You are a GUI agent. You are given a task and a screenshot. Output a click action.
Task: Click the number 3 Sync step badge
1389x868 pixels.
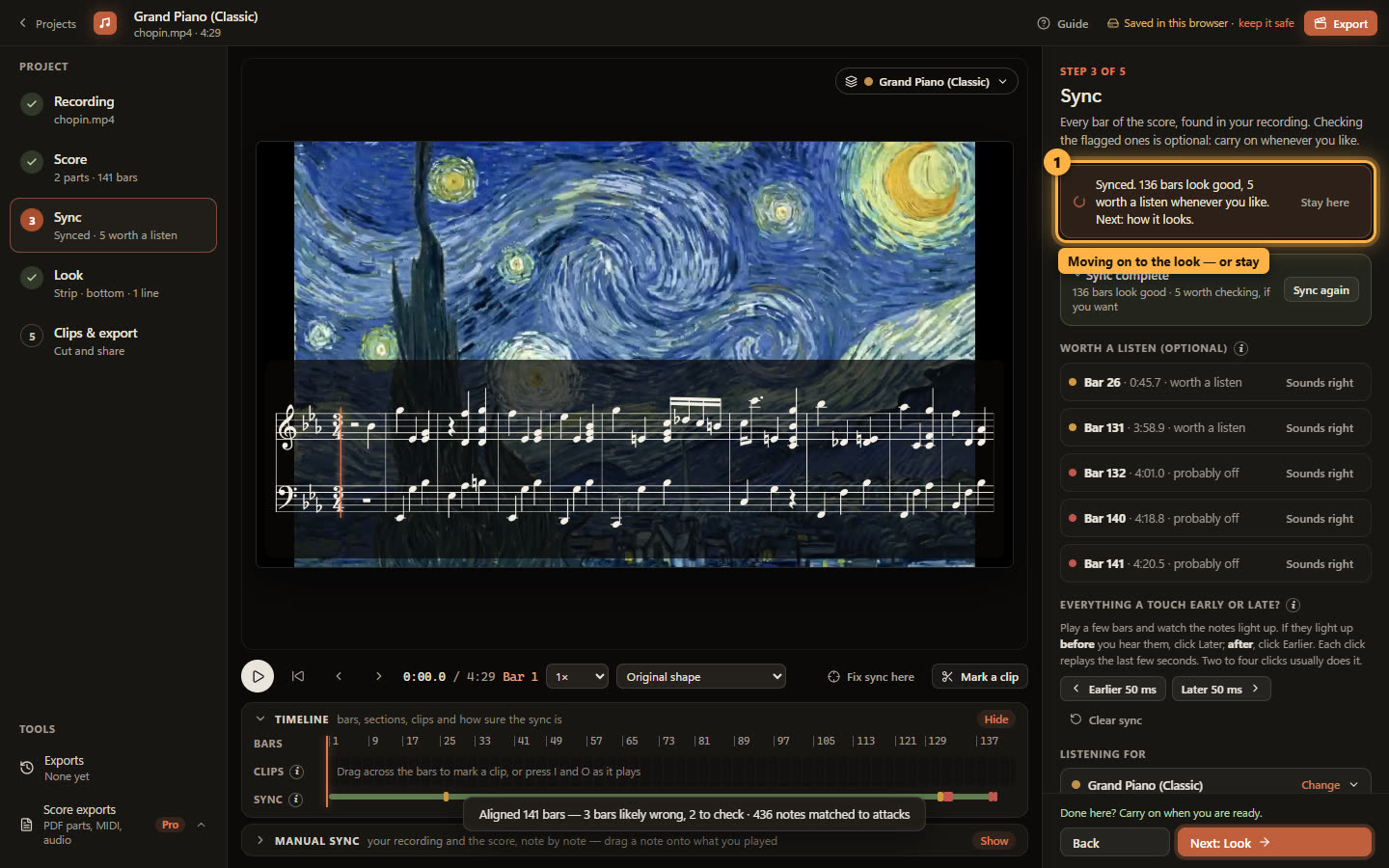[x=32, y=220]
